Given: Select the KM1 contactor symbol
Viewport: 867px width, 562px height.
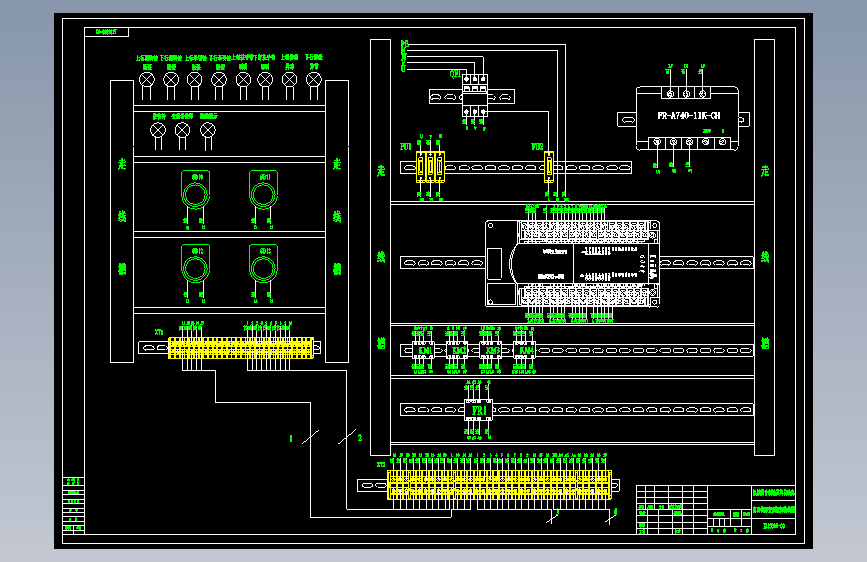Looking at the screenshot, I should 424,350.
